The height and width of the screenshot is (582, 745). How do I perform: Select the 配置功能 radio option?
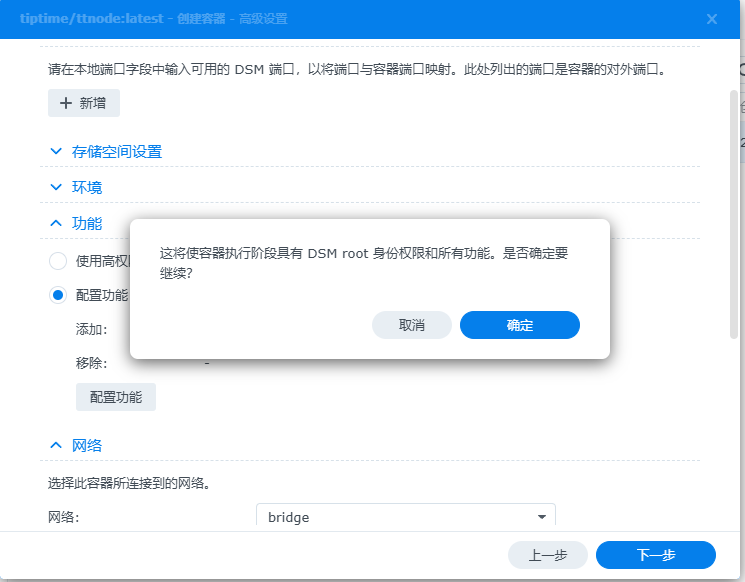[x=58, y=295]
